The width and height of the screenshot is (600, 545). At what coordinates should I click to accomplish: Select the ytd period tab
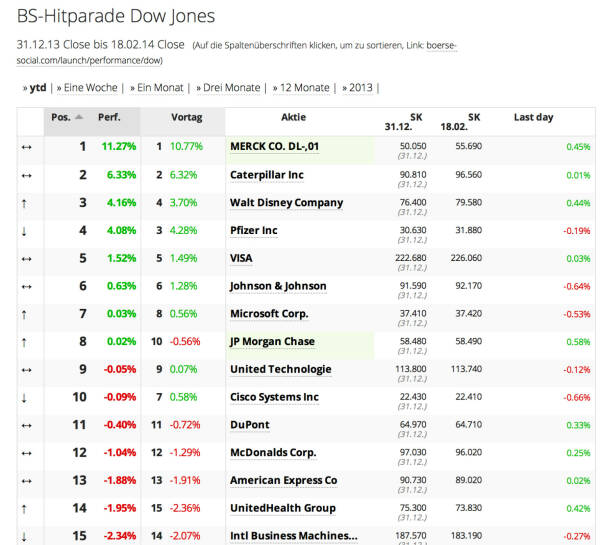(x=38, y=87)
